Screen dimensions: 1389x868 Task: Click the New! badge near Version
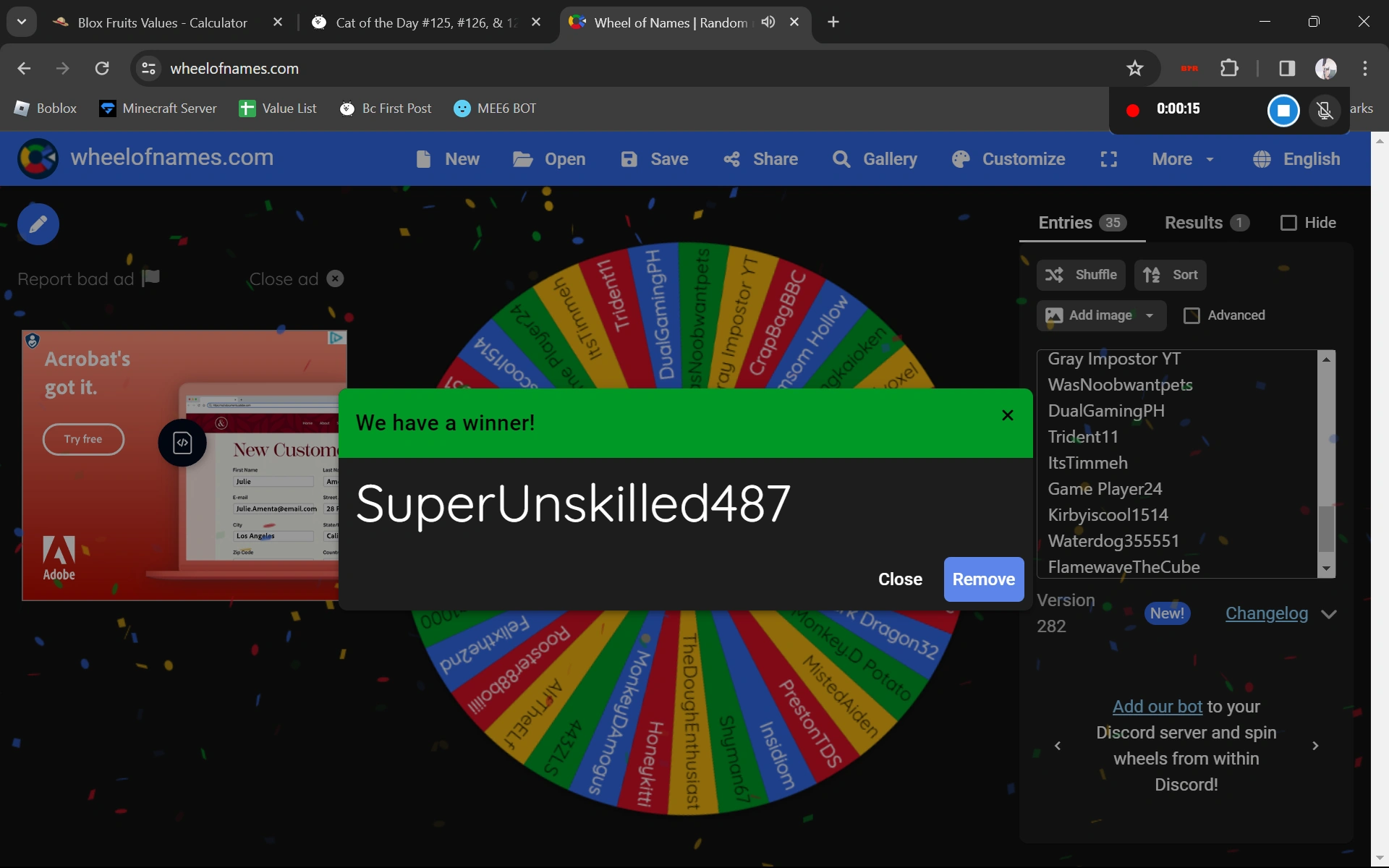click(x=1168, y=613)
